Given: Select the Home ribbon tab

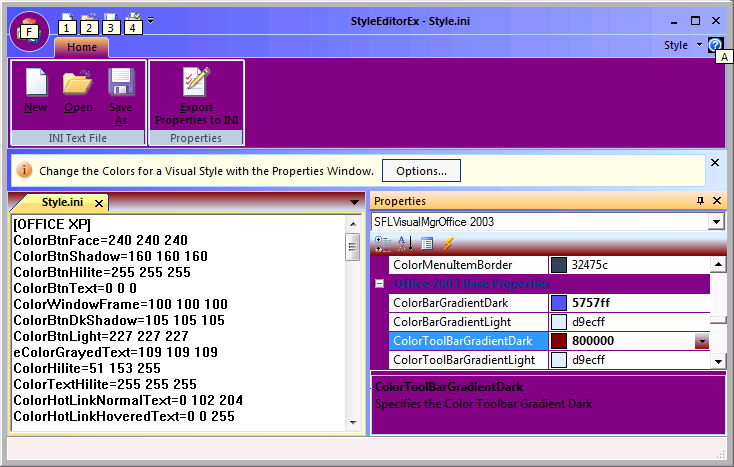Looking at the screenshot, I should point(82,47).
